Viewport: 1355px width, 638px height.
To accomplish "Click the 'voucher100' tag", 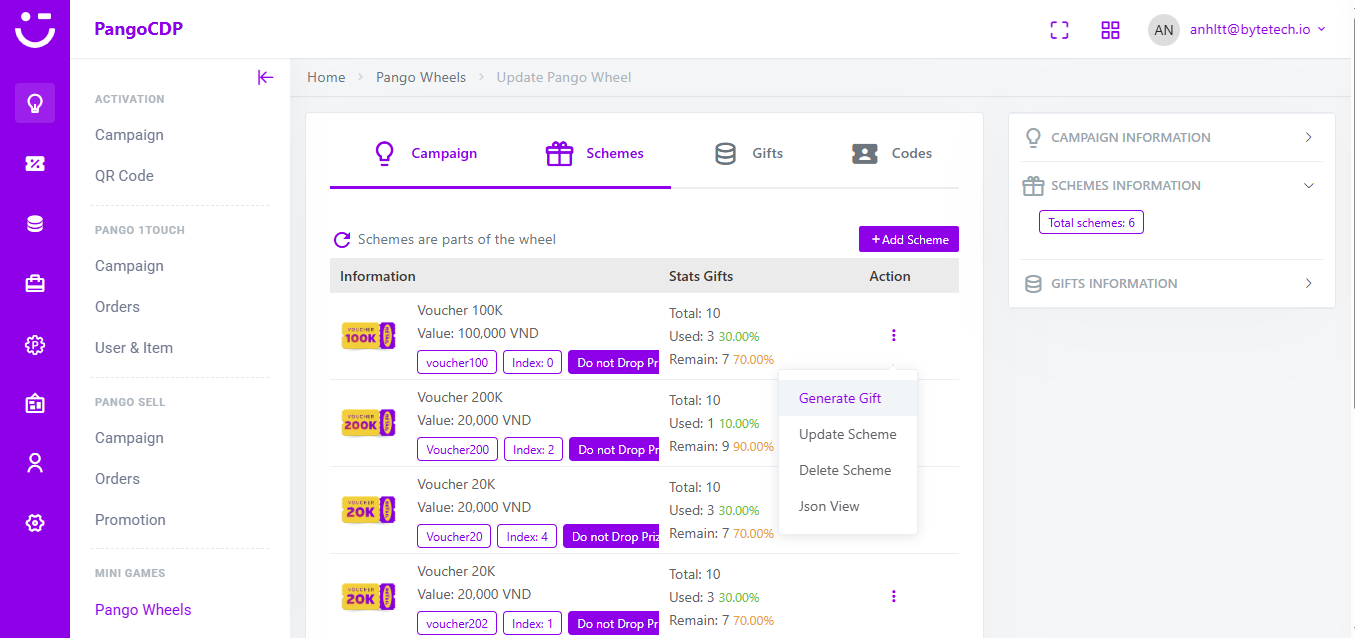I will tap(457, 362).
